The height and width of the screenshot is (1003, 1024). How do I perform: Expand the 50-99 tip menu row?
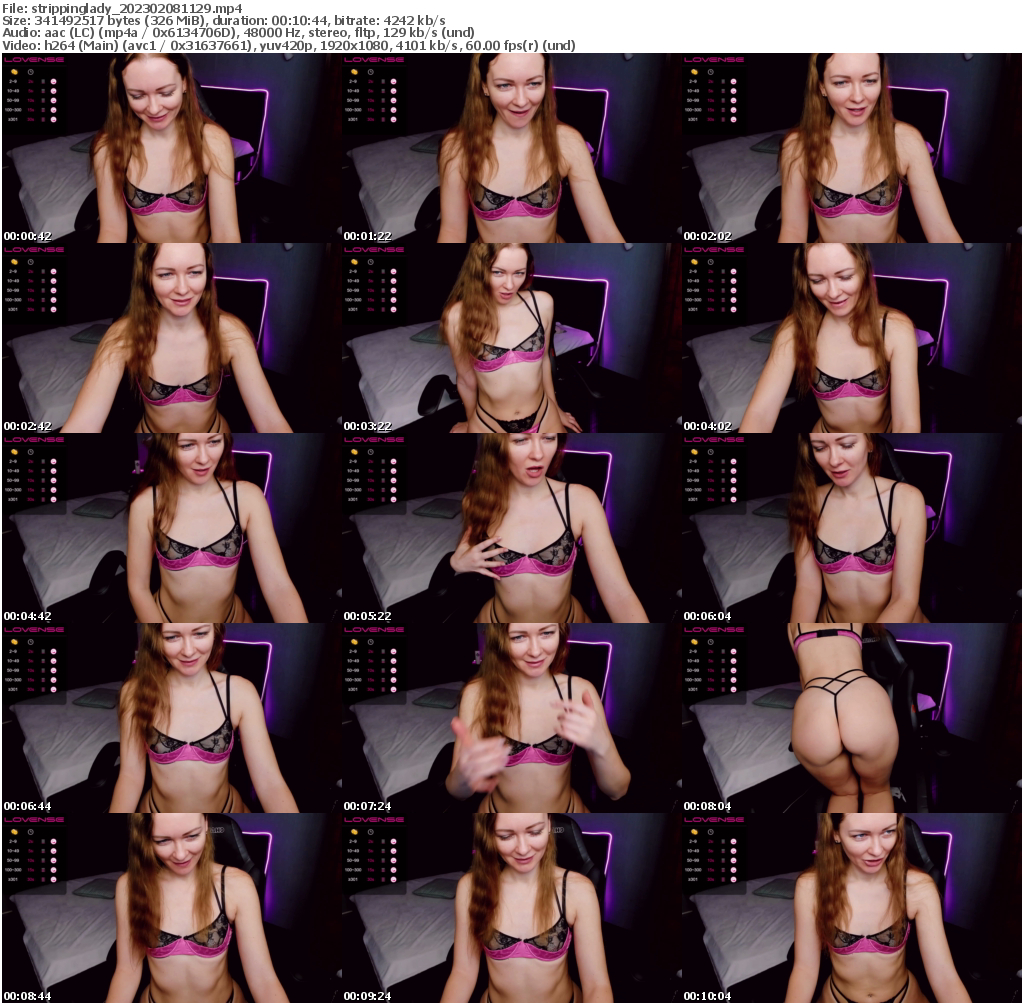(13, 101)
